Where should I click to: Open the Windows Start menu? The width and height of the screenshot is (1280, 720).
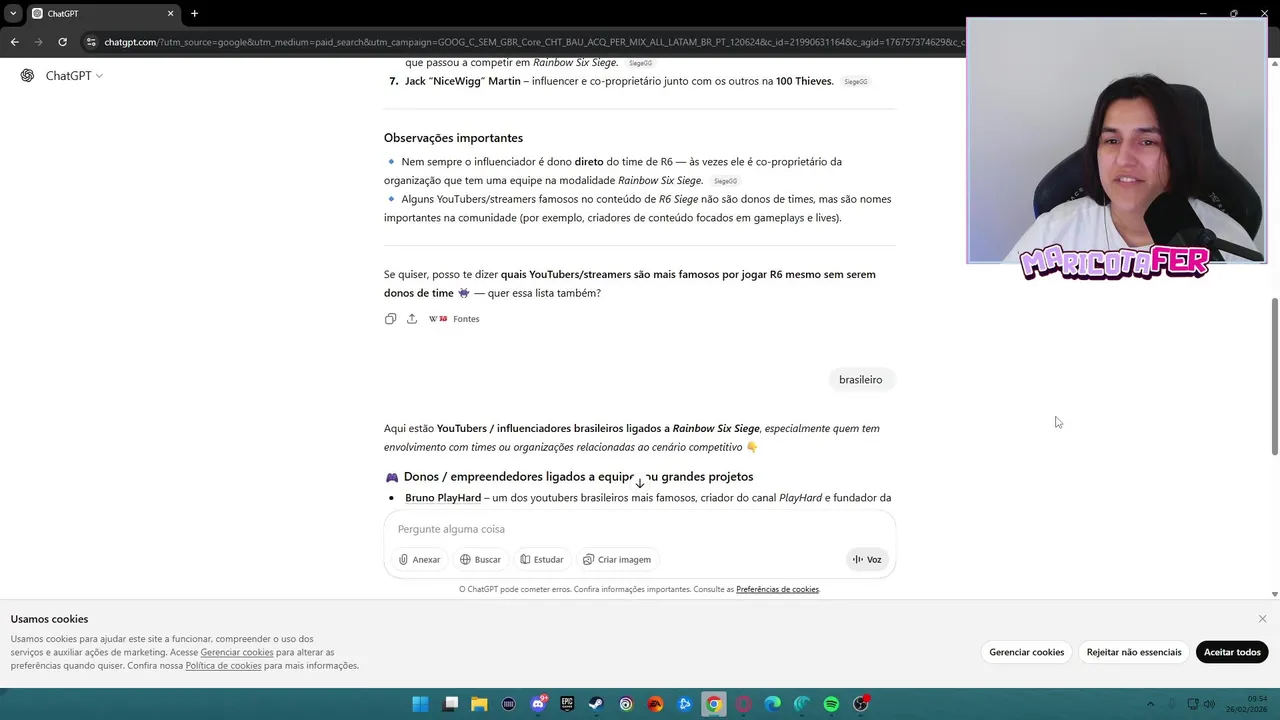click(x=420, y=704)
